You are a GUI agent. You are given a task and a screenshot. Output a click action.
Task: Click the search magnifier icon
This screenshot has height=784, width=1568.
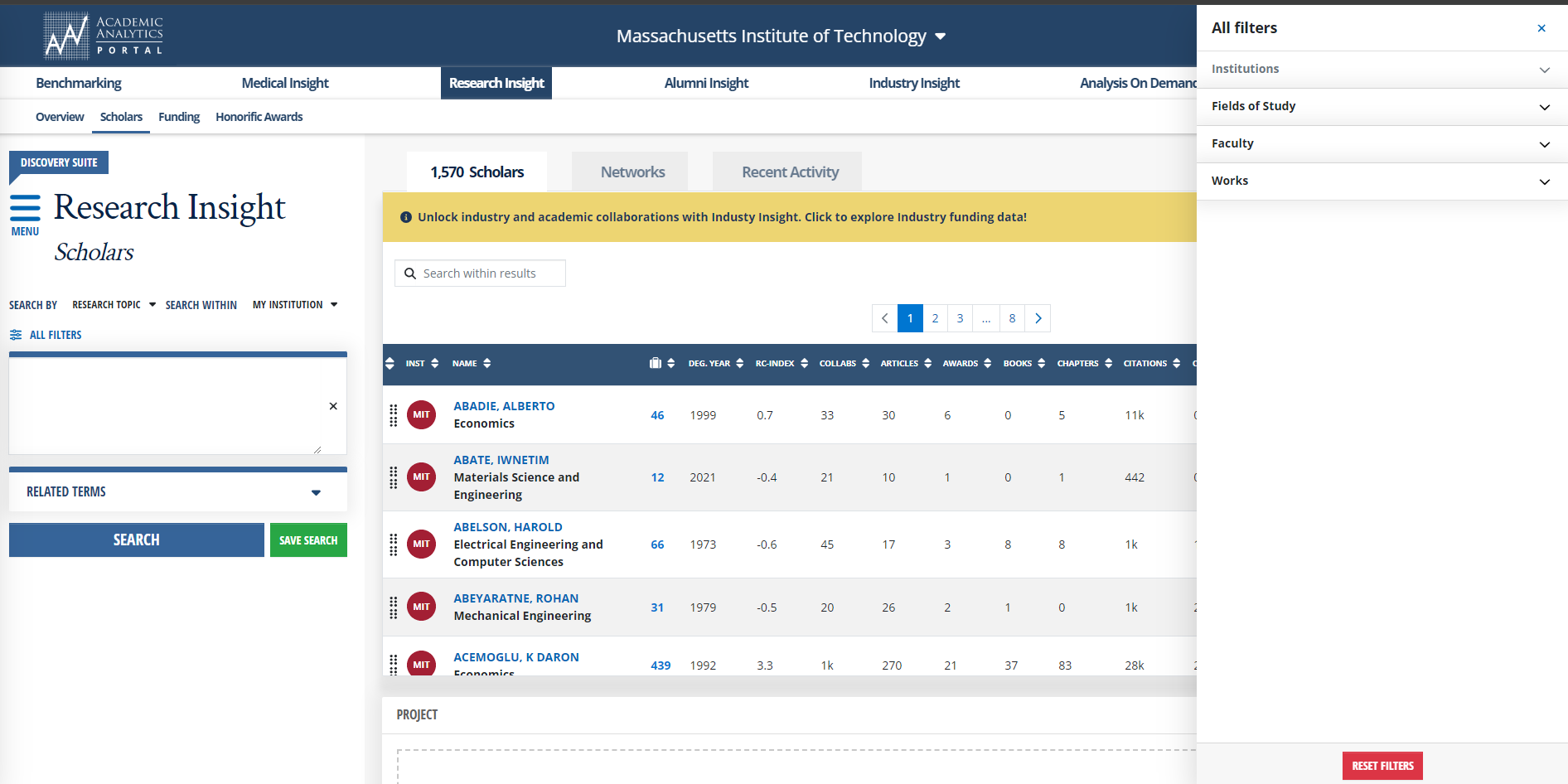click(409, 273)
